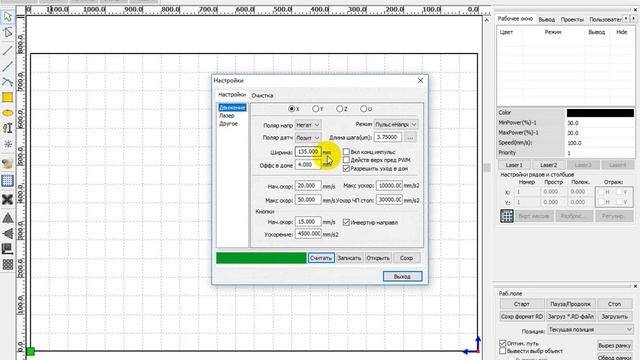This screenshot has width=640, height=360.
Task: Click the layered squares tool icon
Action: (7, 249)
